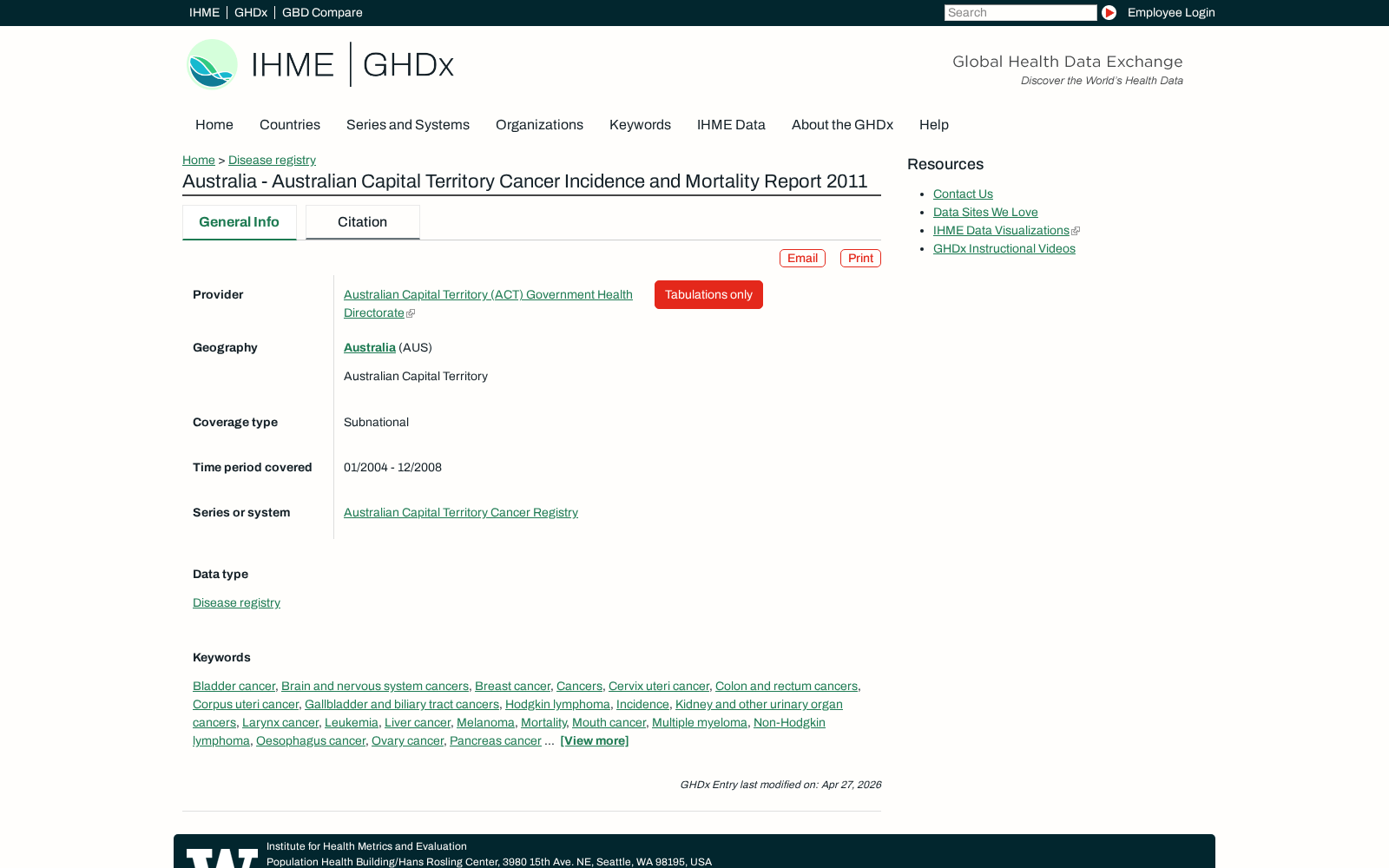Viewport: 1389px width, 868px height.
Task: Click the IHME leaf logo
Action: tap(212, 64)
